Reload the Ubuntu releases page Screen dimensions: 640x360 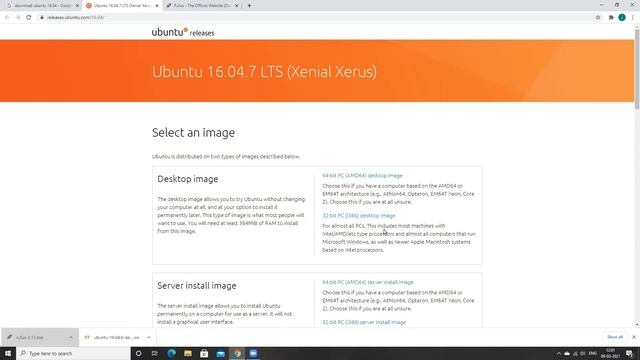29,18
